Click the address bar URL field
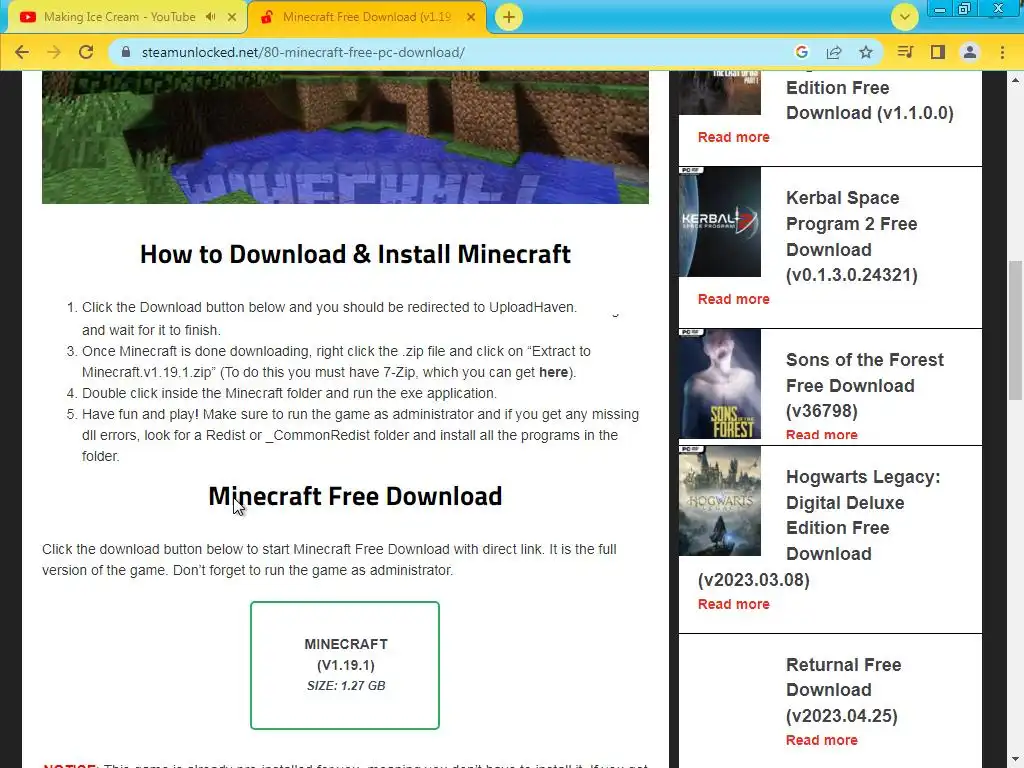Screen dimensions: 1024x768 pyautogui.click(x=457, y=52)
